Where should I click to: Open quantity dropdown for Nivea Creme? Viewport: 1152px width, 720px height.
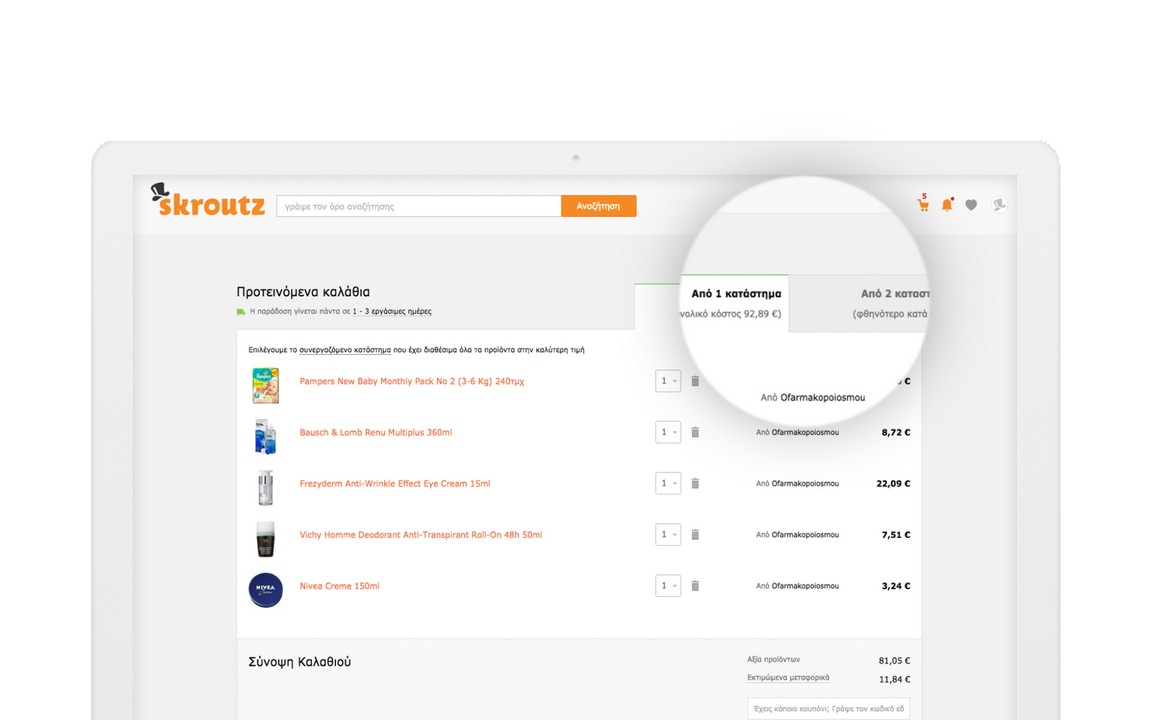click(x=668, y=586)
